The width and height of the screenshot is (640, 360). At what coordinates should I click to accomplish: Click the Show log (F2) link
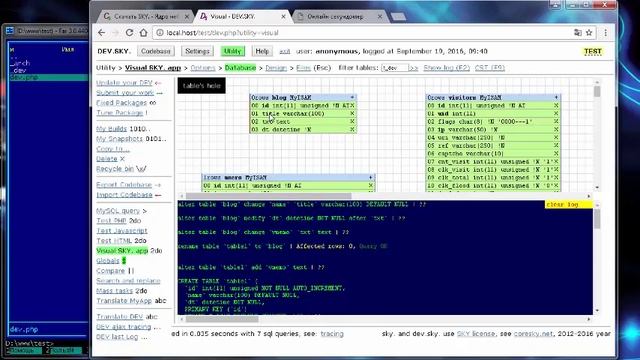[447, 68]
